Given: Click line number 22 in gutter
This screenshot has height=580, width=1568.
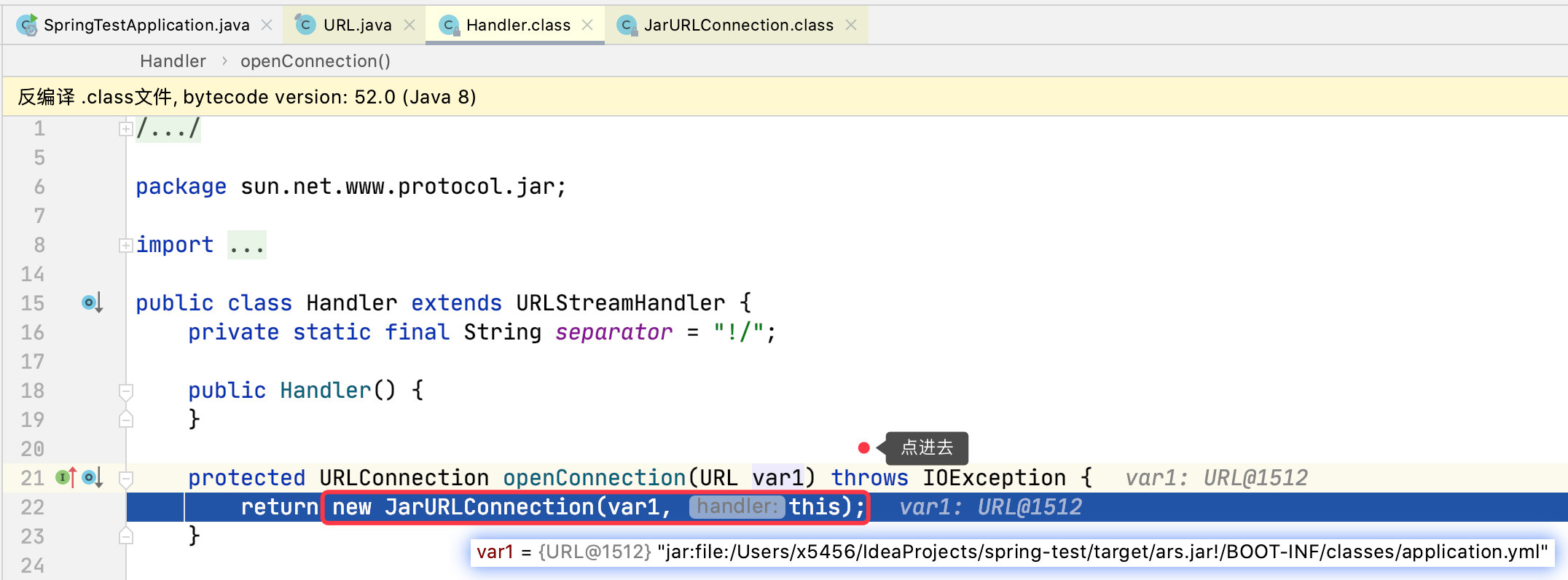Looking at the screenshot, I should (32, 507).
